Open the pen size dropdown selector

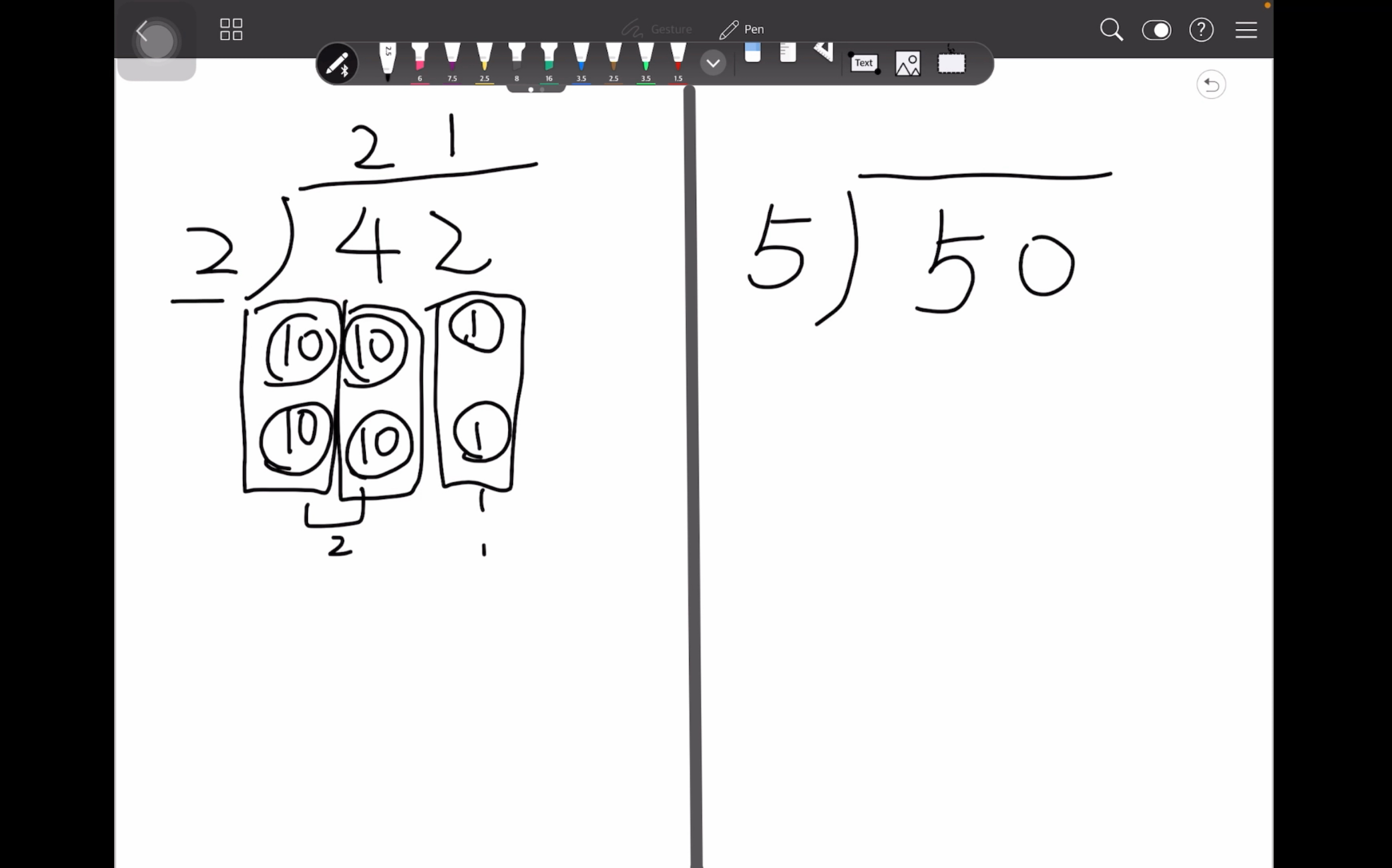coord(713,64)
